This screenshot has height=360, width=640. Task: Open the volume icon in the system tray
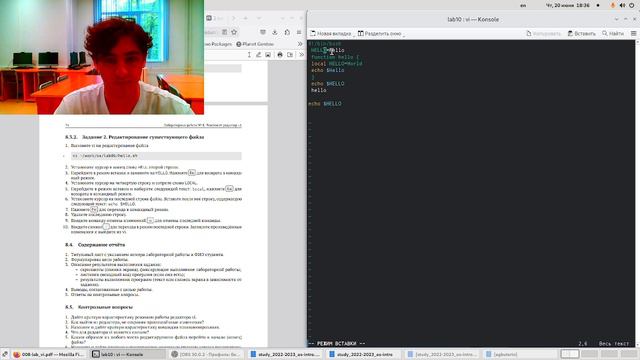pos(622,5)
